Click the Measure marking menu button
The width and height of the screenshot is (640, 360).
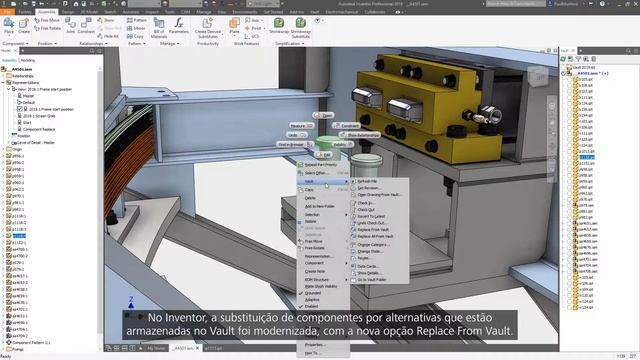coord(301,126)
